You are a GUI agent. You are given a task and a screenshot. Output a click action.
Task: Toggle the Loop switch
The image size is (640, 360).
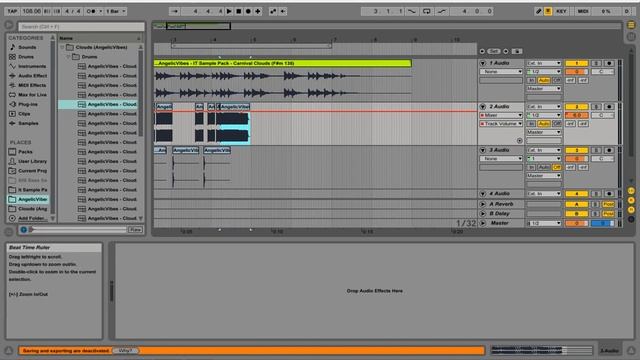pyautogui.click(x=427, y=11)
